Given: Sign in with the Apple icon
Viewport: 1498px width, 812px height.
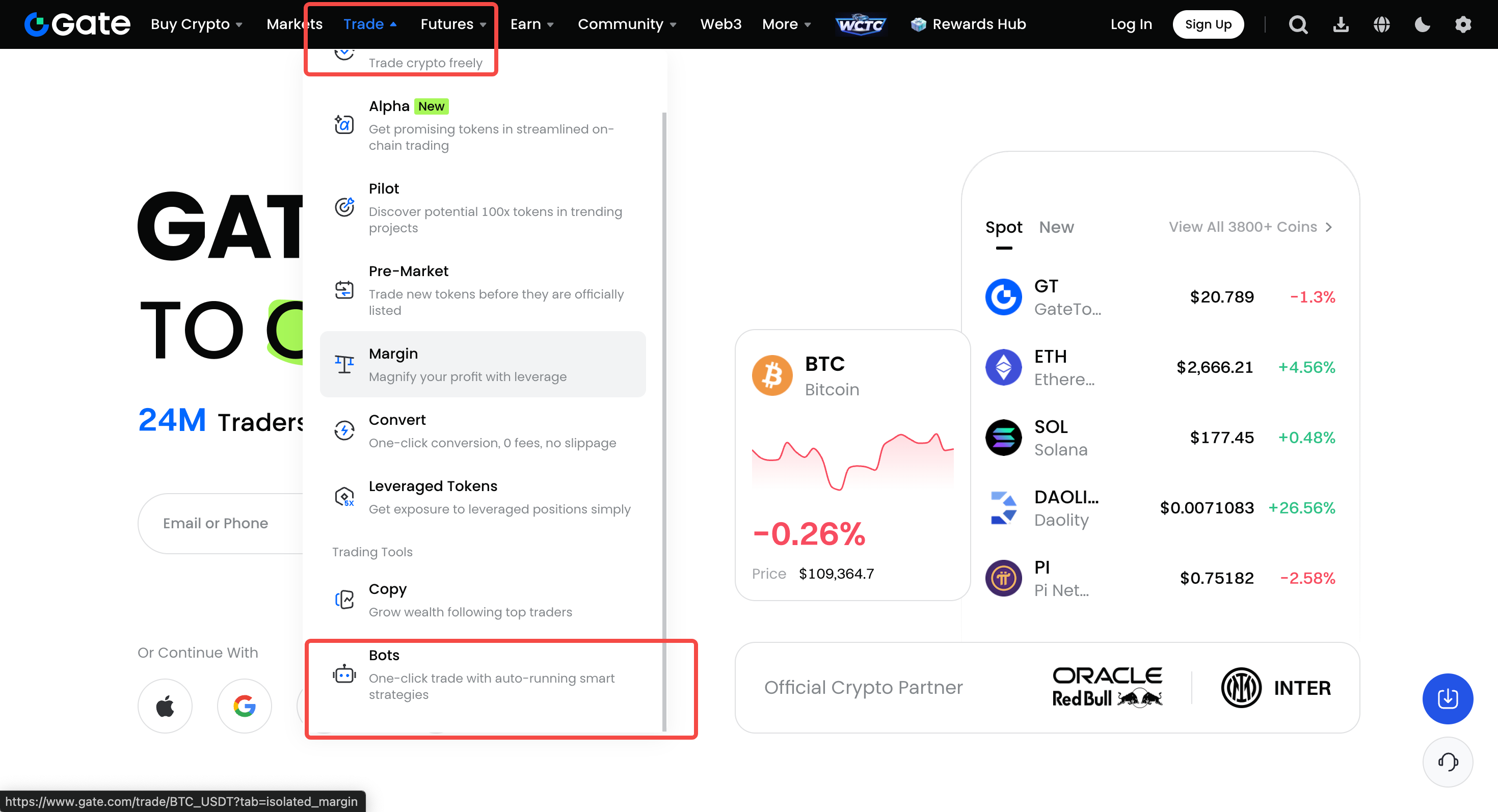Looking at the screenshot, I should [165, 706].
